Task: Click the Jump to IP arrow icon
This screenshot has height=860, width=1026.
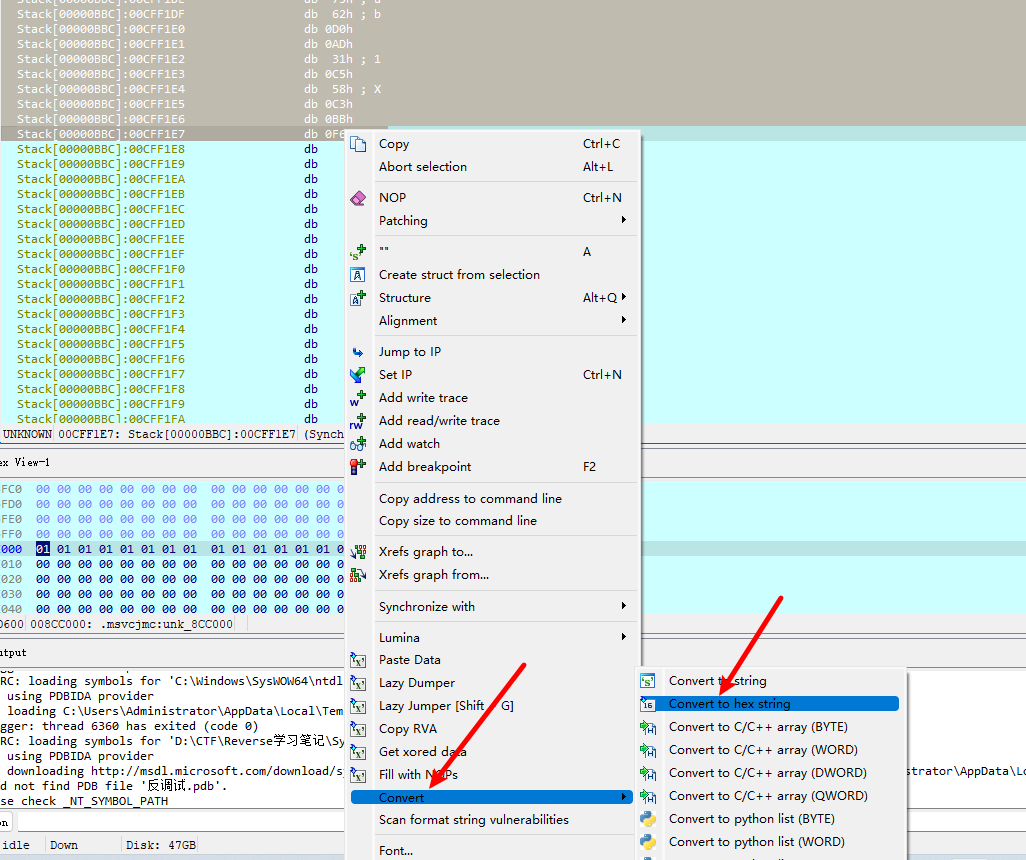Action: coord(358,352)
